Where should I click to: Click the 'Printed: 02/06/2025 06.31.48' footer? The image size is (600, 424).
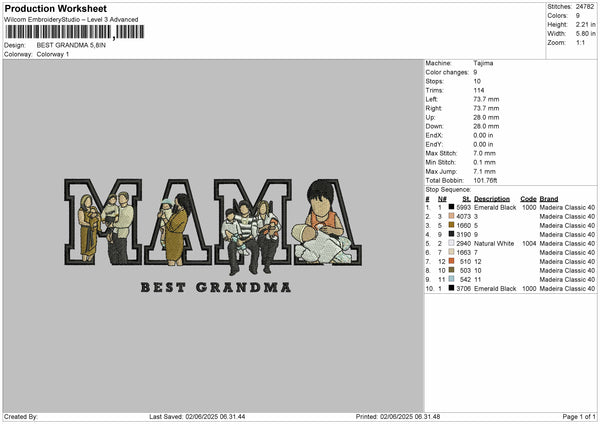(398, 416)
